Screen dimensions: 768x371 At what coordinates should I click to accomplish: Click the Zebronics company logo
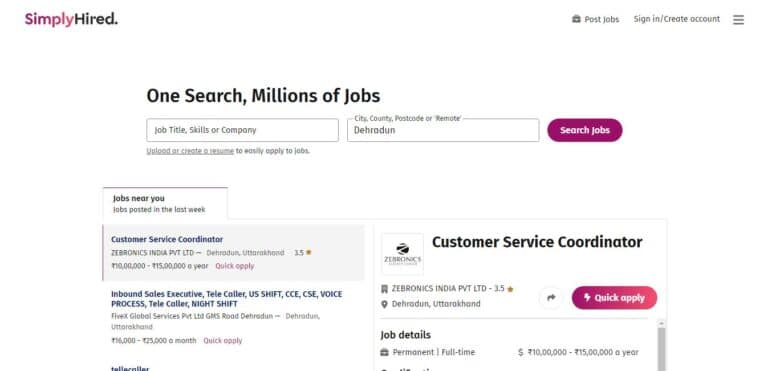403,254
